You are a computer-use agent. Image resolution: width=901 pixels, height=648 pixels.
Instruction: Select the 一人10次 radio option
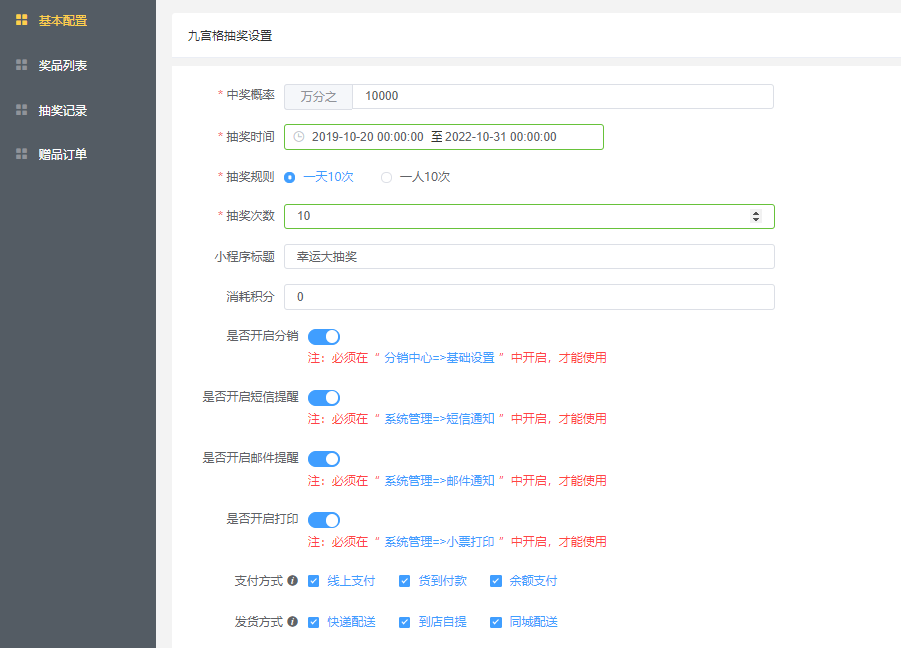pos(387,178)
